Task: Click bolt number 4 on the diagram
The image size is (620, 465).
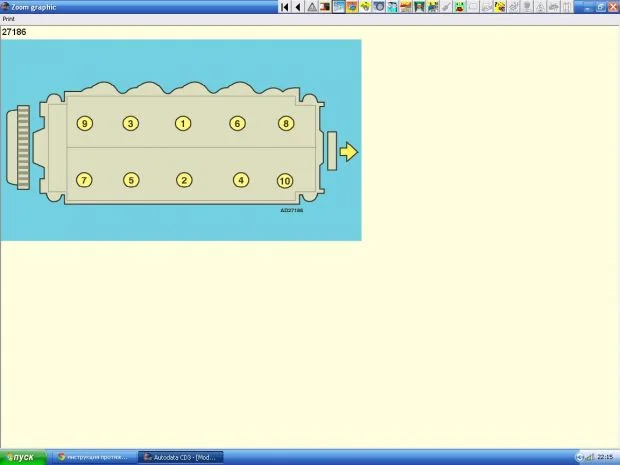Action: pyautogui.click(x=240, y=181)
